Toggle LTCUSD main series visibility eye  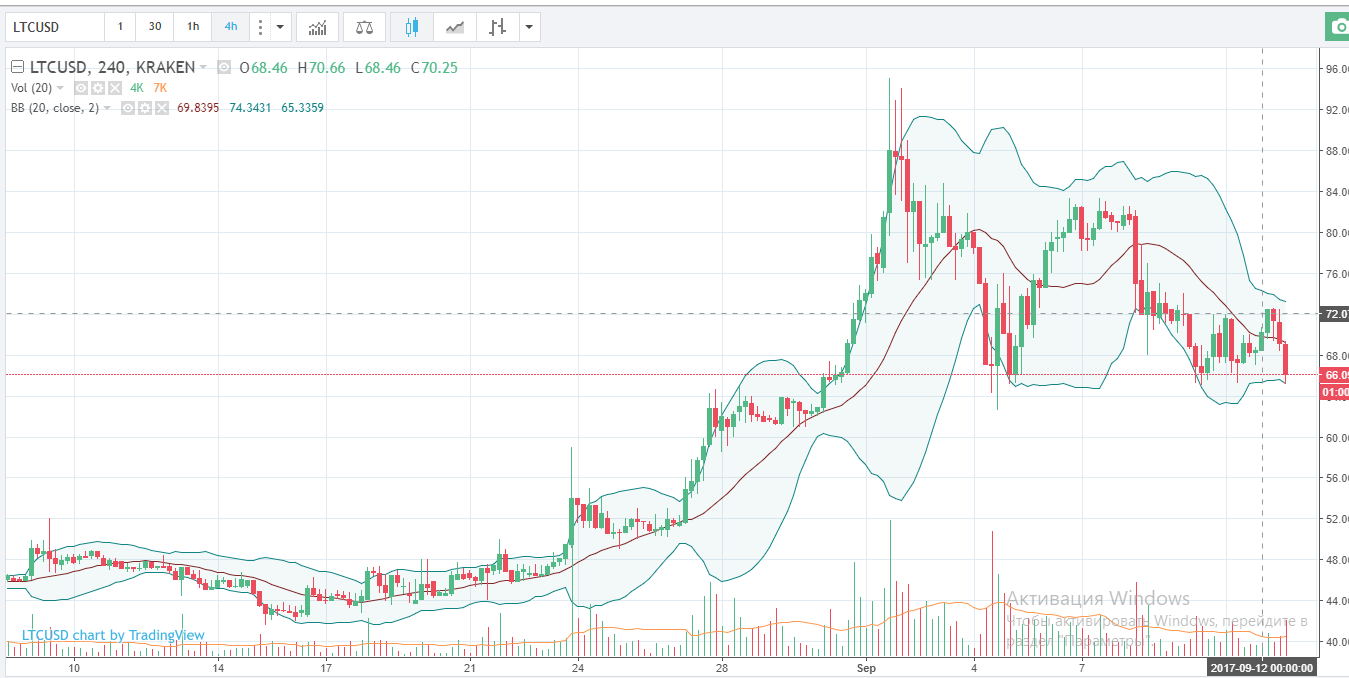pos(224,68)
